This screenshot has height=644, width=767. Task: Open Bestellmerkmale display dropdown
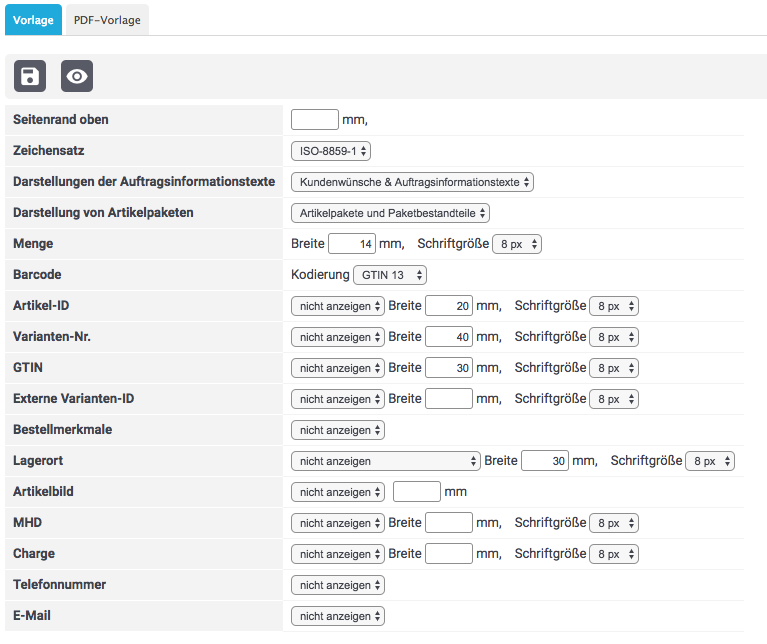(x=337, y=430)
